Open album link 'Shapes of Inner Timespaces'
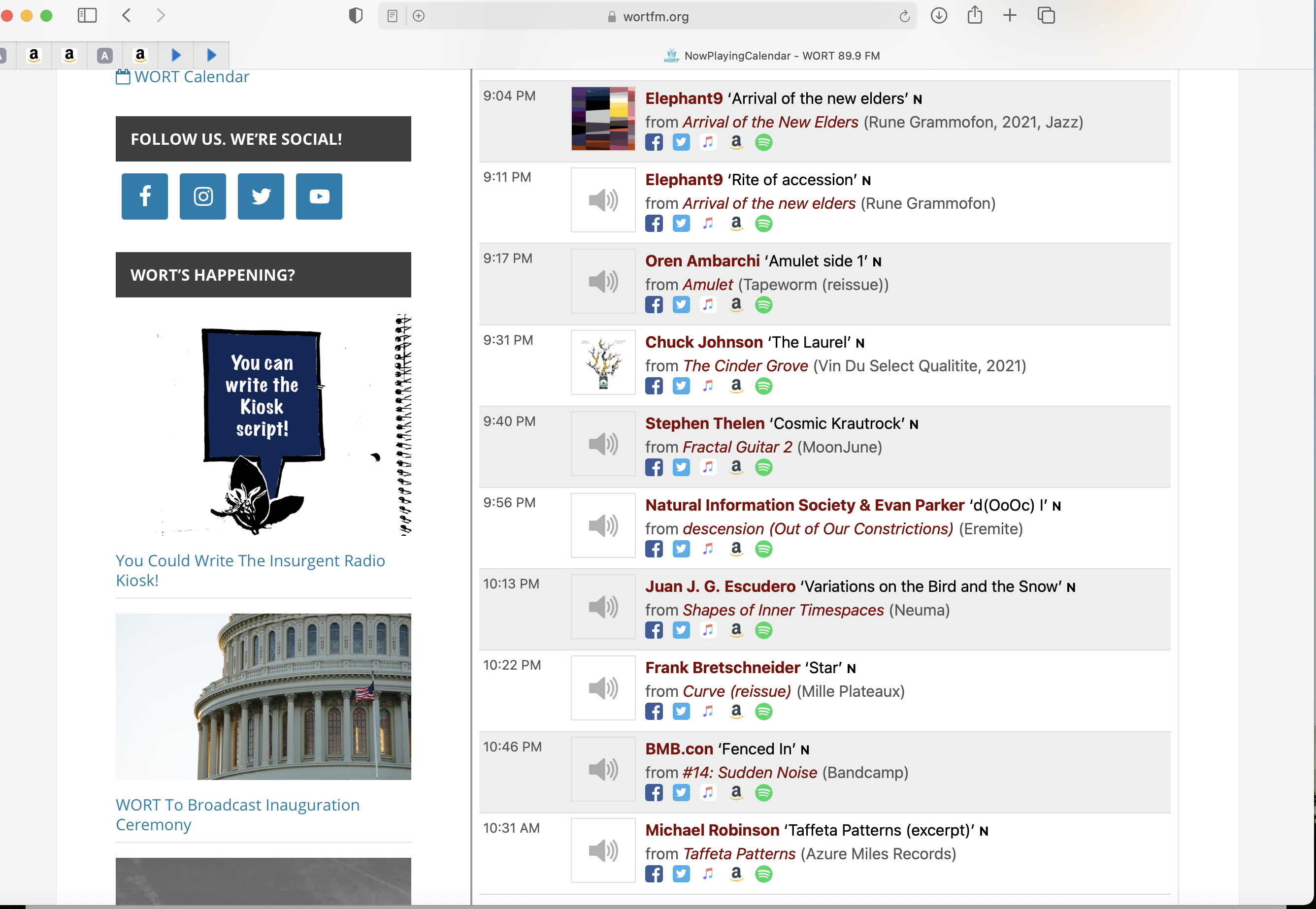This screenshot has height=909, width=1316. [x=783, y=611]
